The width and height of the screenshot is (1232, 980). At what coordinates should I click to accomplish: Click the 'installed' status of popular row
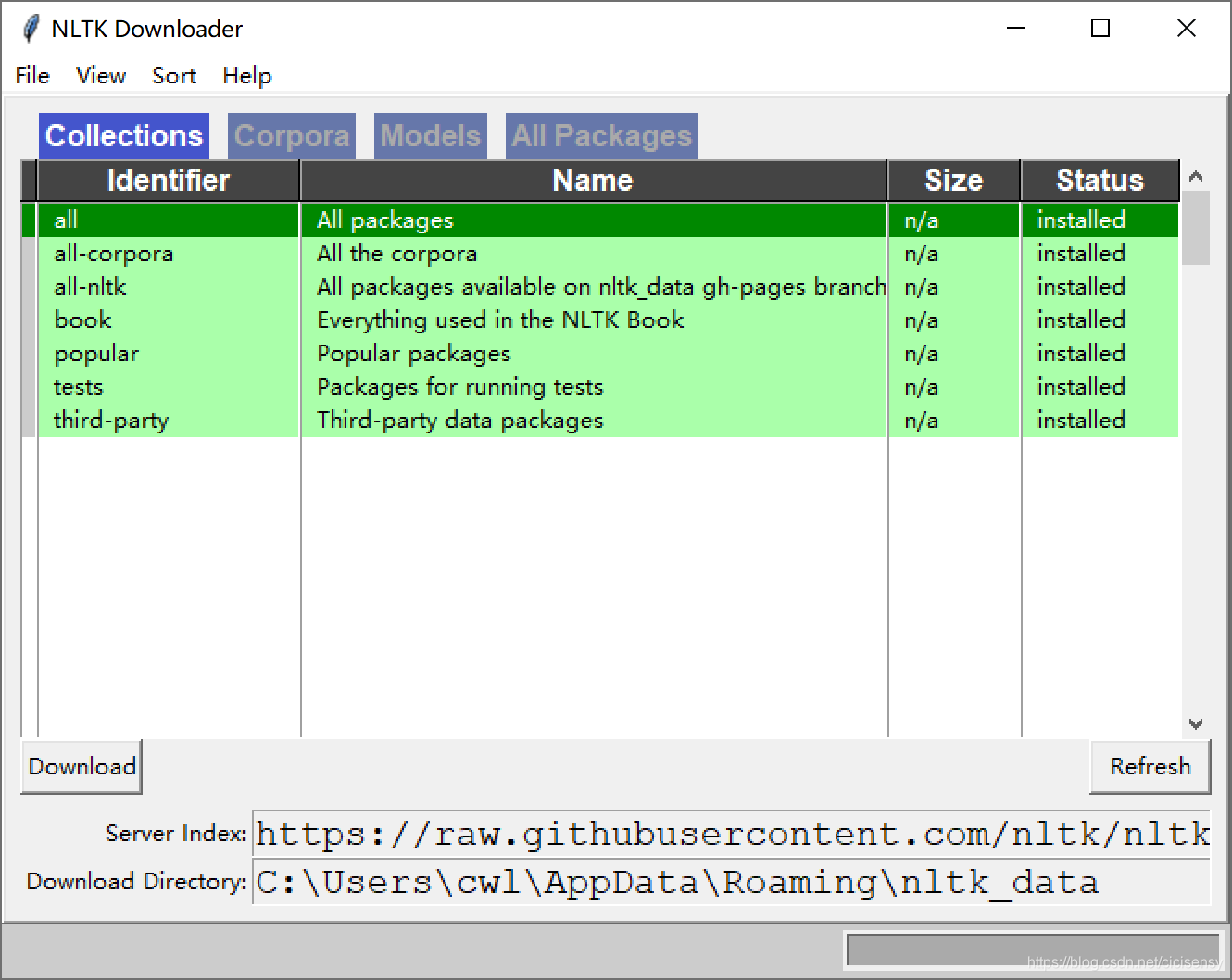[1081, 354]
